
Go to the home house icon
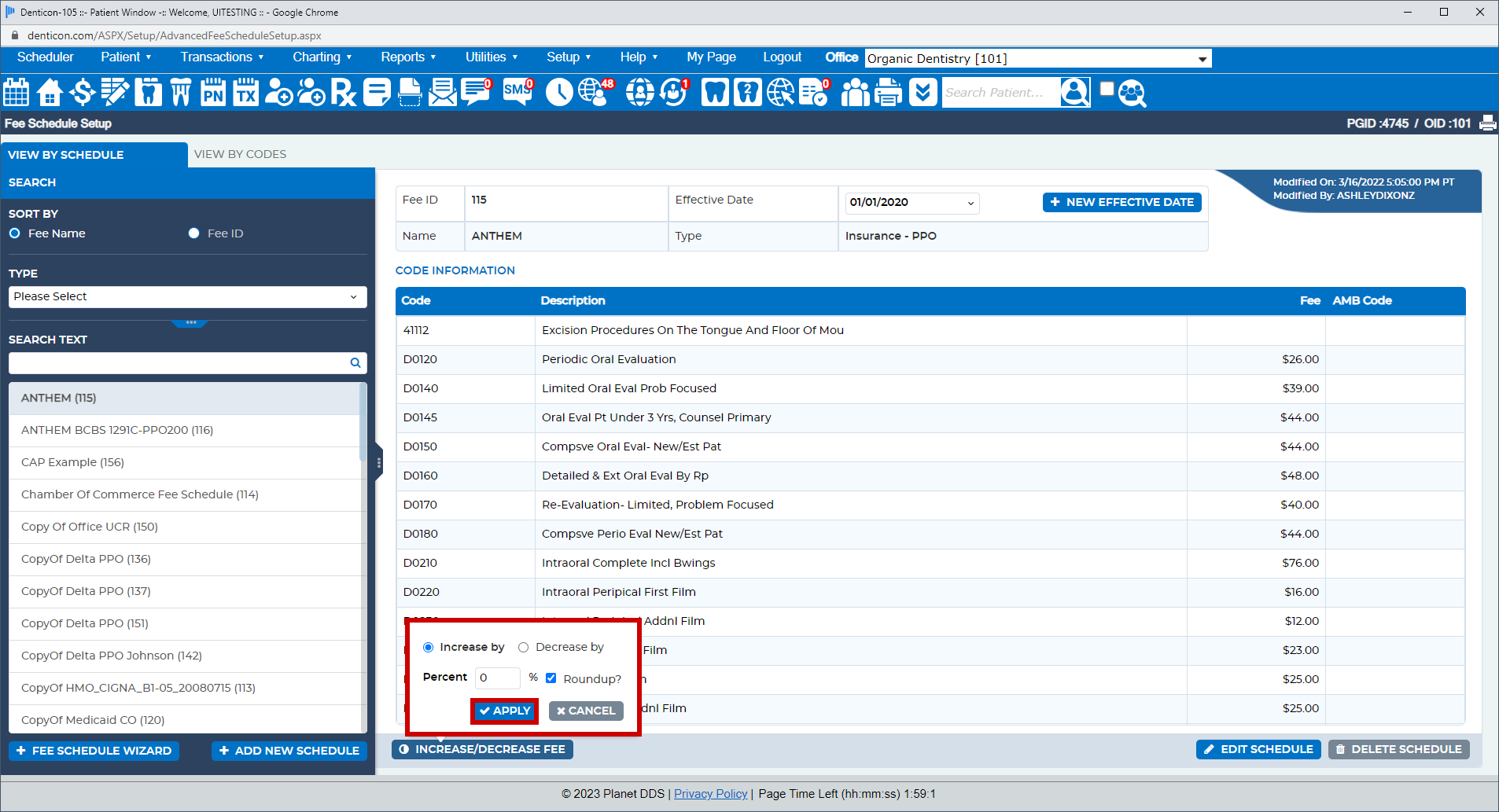[x=50, y=92]
